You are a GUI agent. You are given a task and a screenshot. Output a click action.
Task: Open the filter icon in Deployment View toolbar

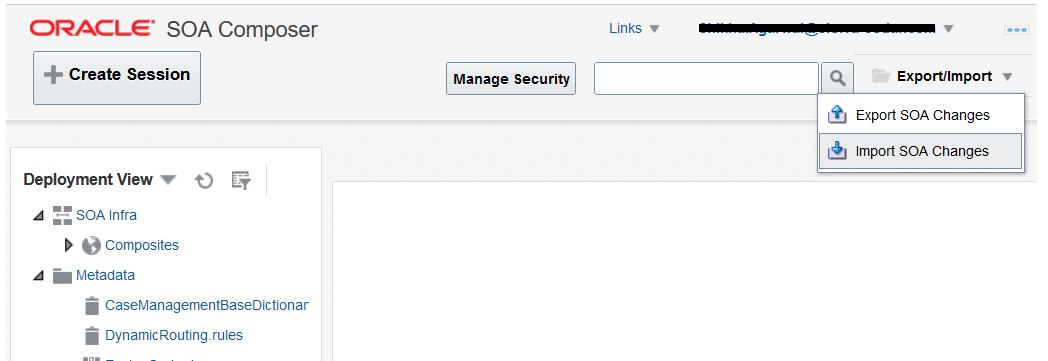tap(241, 180)
